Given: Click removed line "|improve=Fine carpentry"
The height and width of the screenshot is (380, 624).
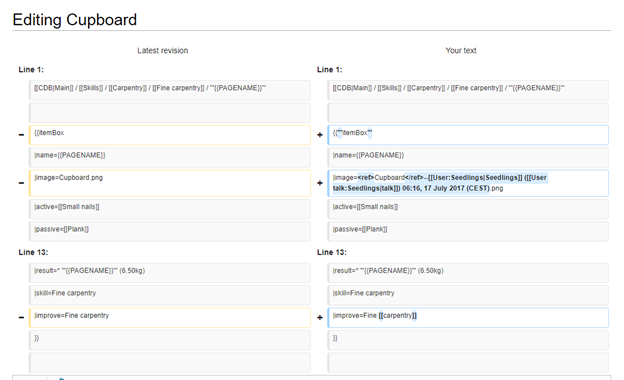Looking at the screenshot, I should (170, 318).
